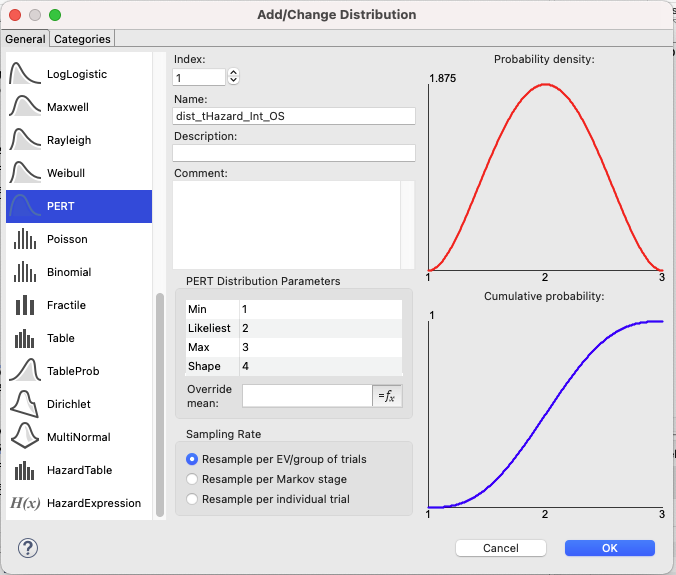Screen dimensions: 676x575
Task: Open help with the question mark icon
Action: click(x=28, y=548)
